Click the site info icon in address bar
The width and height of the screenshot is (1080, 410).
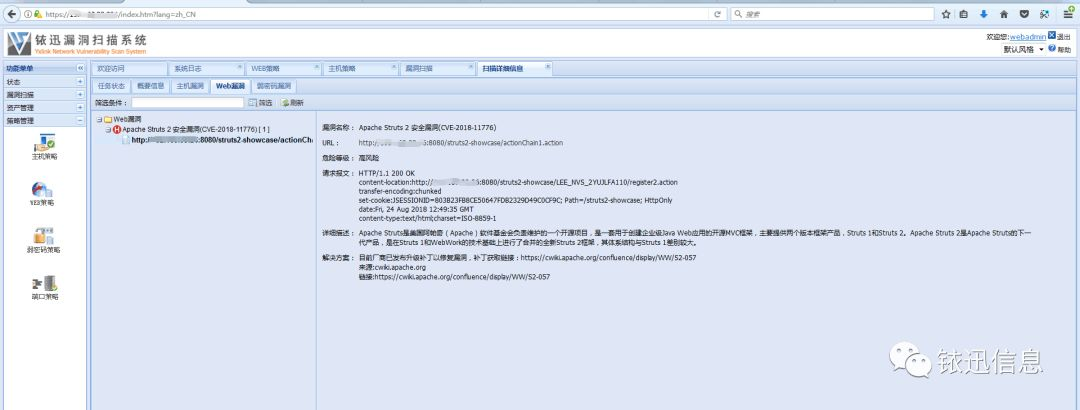point(28,14)
